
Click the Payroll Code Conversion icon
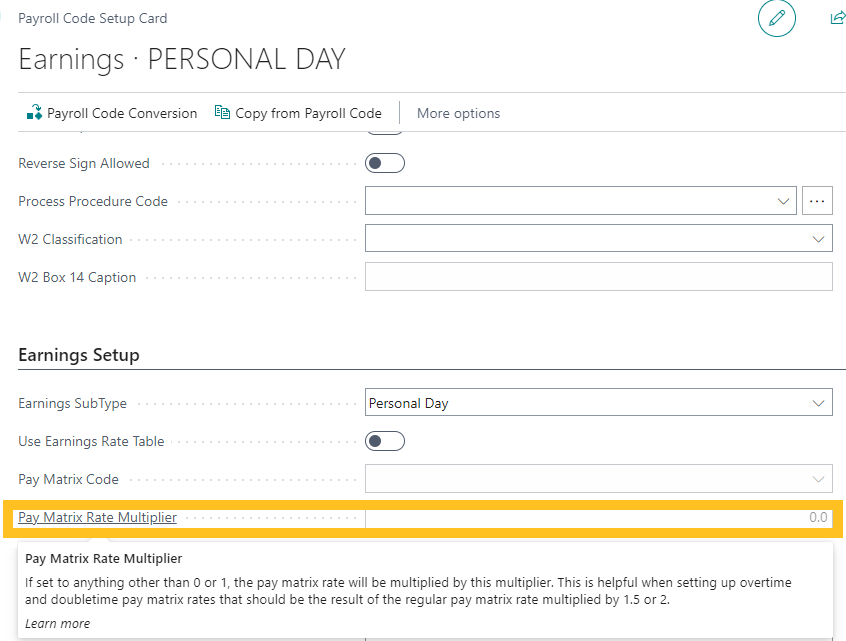click(x=33, y=113)
